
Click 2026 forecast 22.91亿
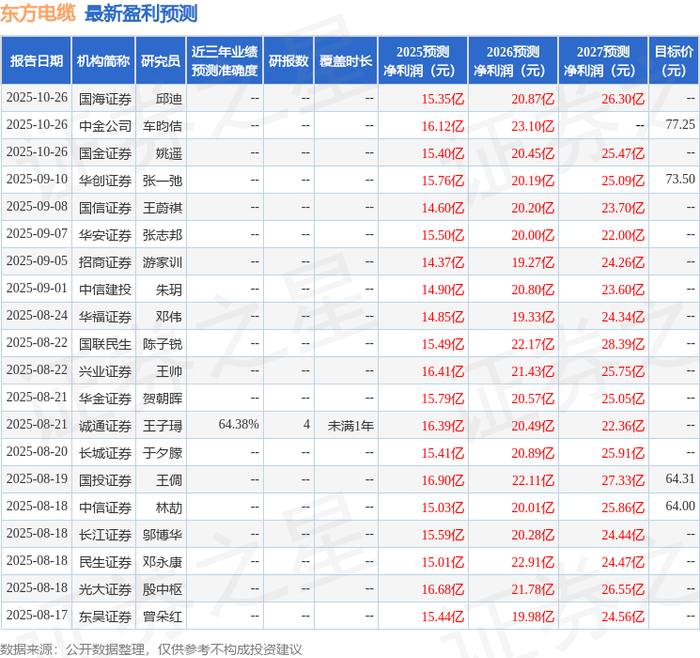point(533,562)
